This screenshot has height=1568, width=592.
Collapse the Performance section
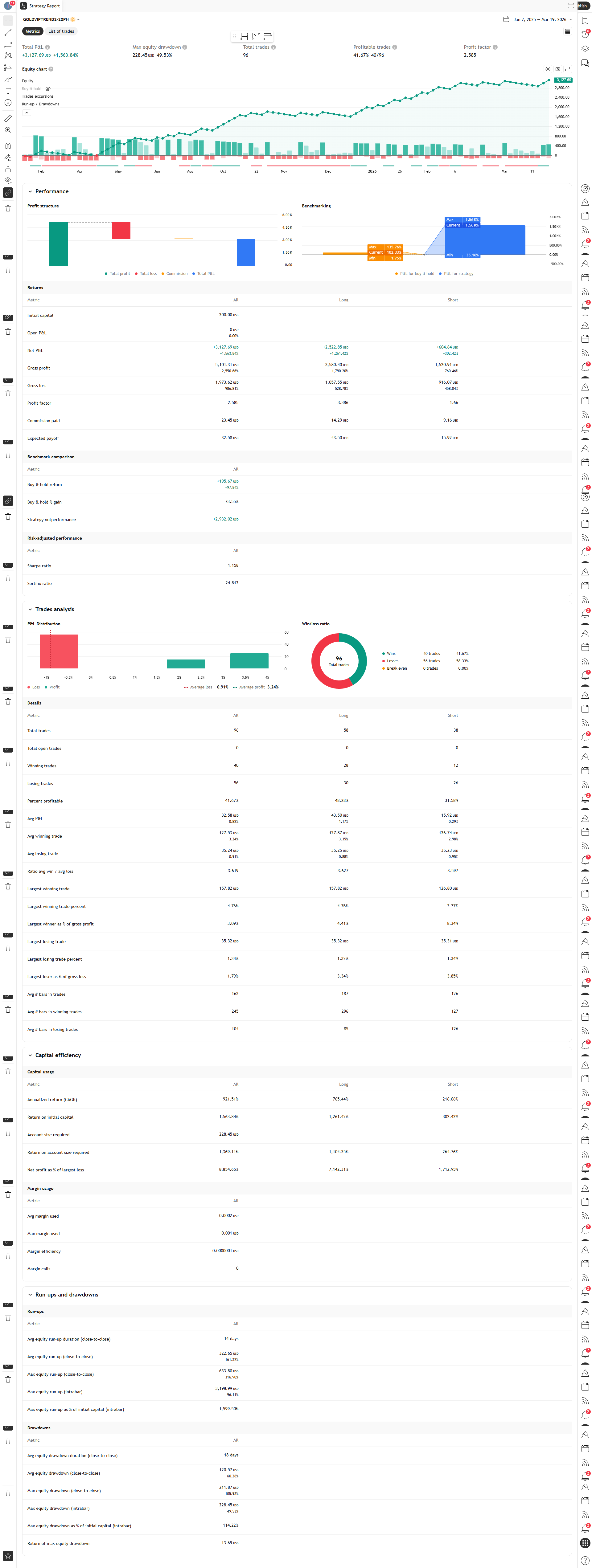[30, 192]
